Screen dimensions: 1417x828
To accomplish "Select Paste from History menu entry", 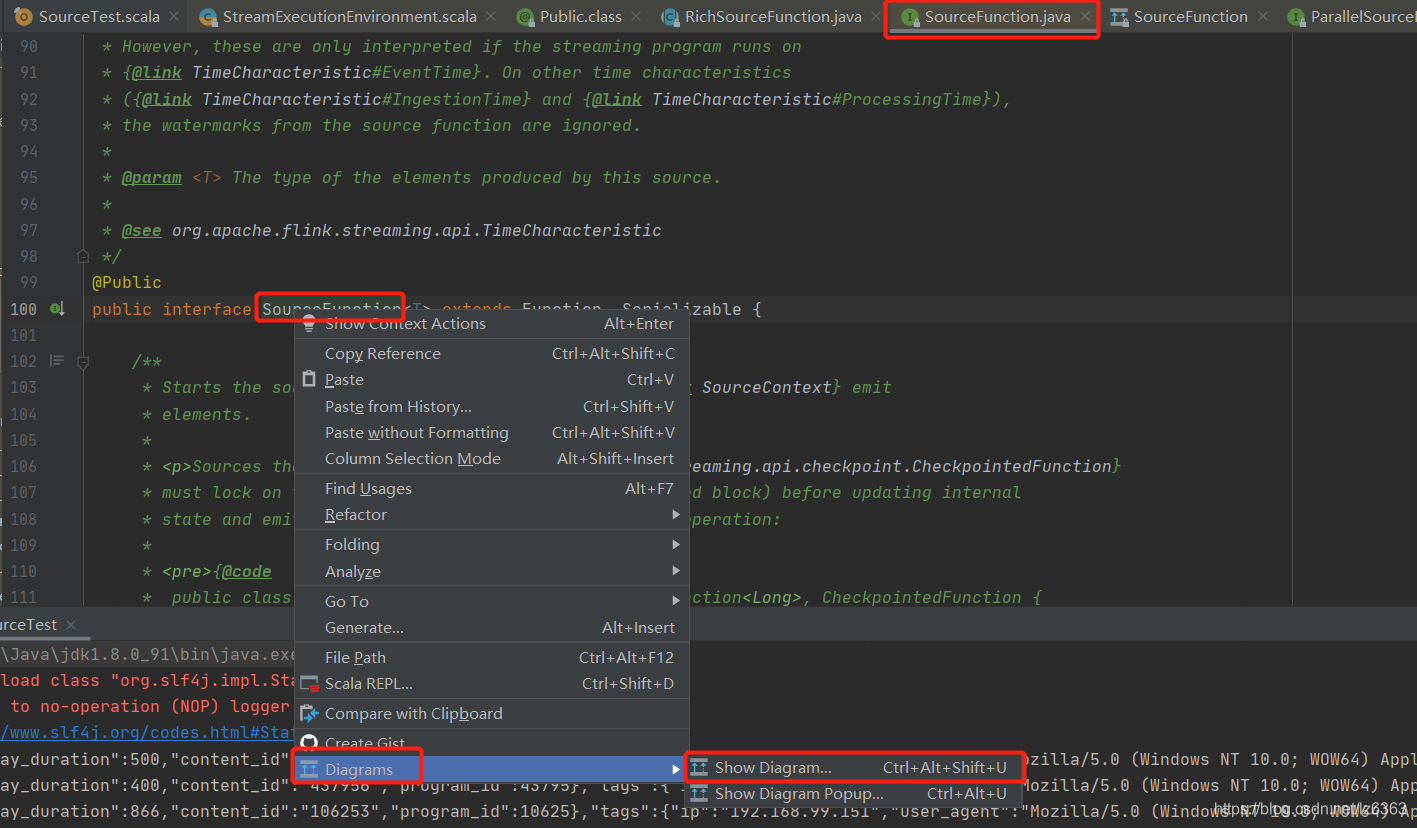I will click(x=492, y=406).
